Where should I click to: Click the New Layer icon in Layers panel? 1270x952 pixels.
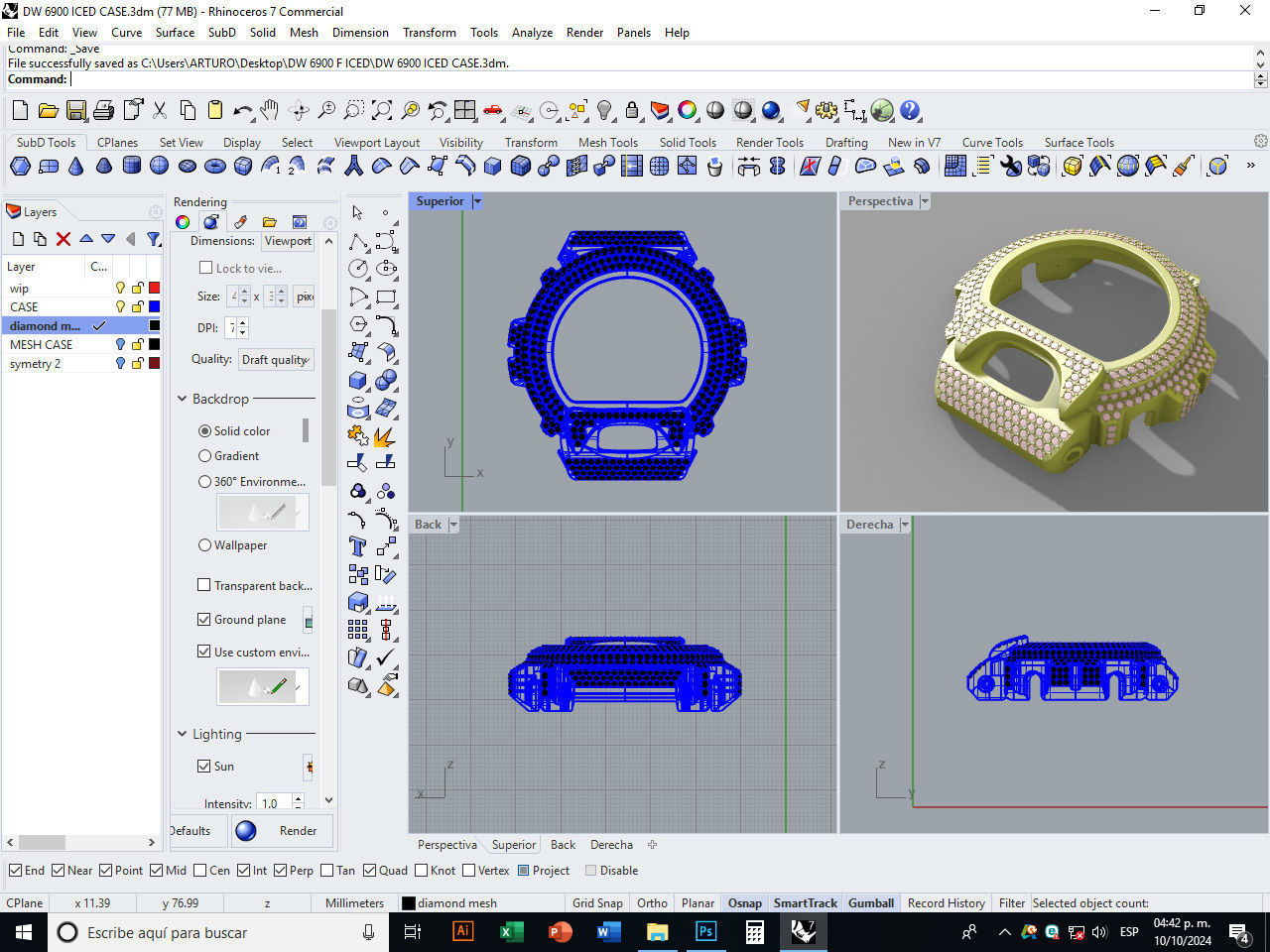[x=18, y=239]
